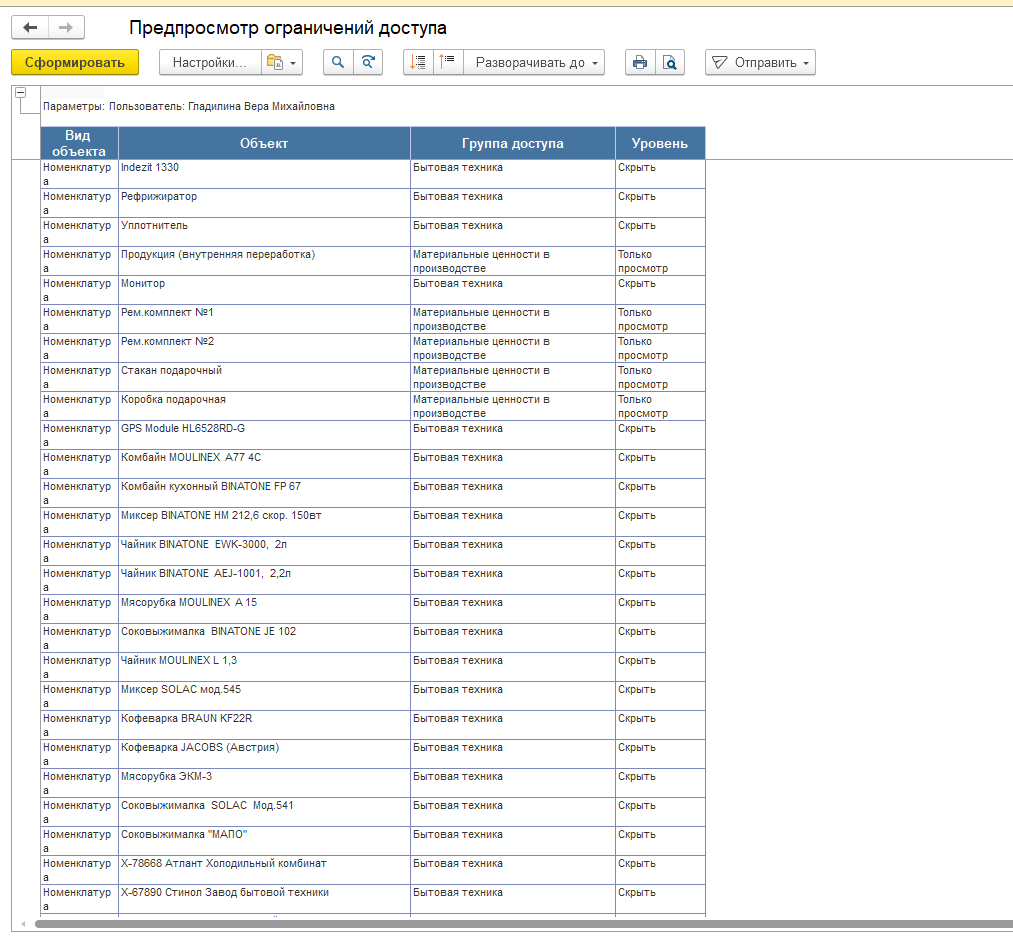Screen dimensions: 1013x942
Task: Select the Вид объекта column header
Action: click(x=79, y=143)
